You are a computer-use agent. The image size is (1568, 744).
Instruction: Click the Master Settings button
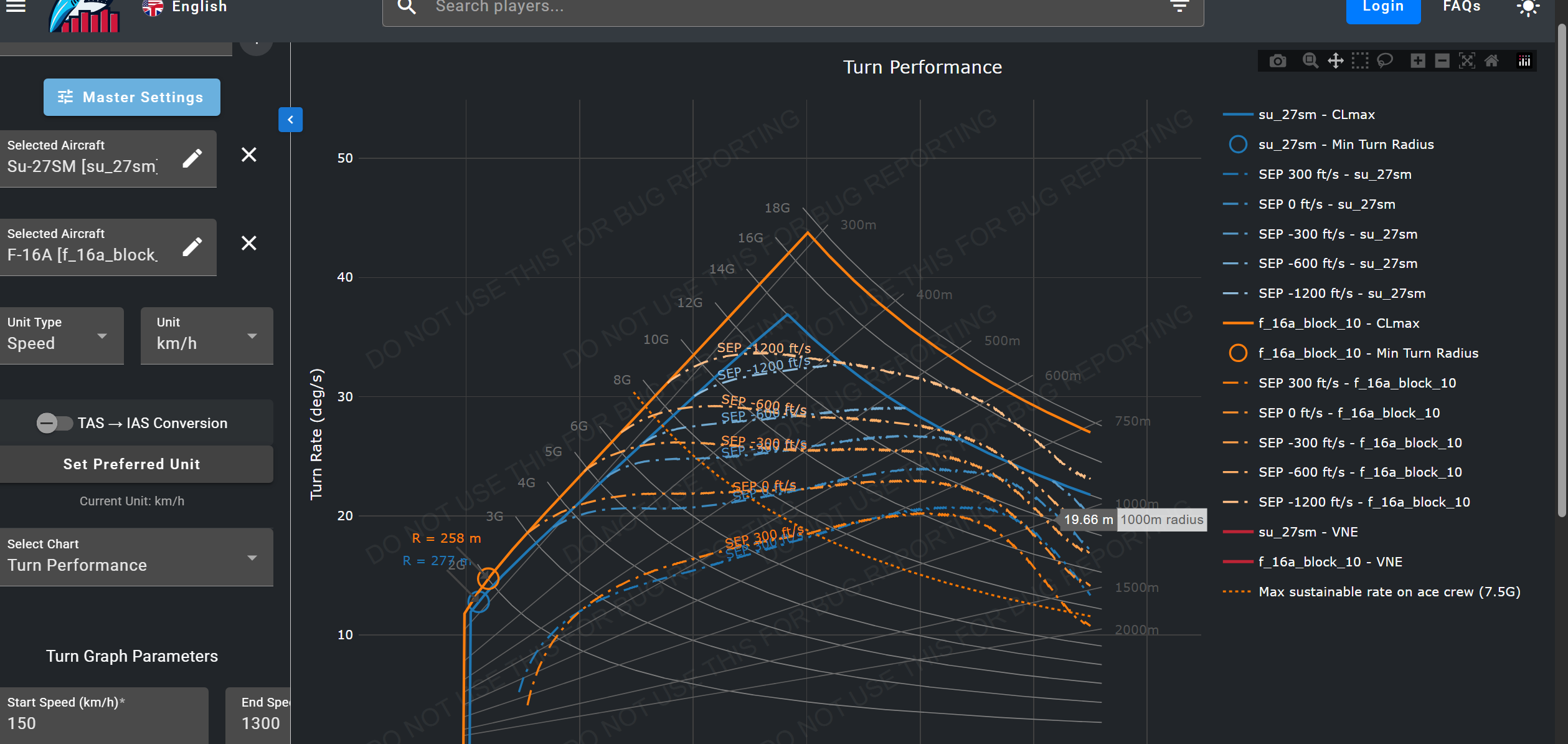pos(131,97)
